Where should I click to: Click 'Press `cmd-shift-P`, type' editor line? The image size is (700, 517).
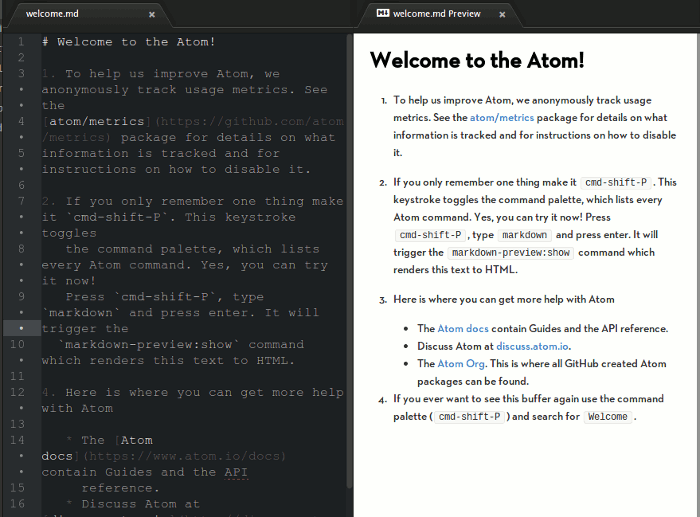click(165, 297)
